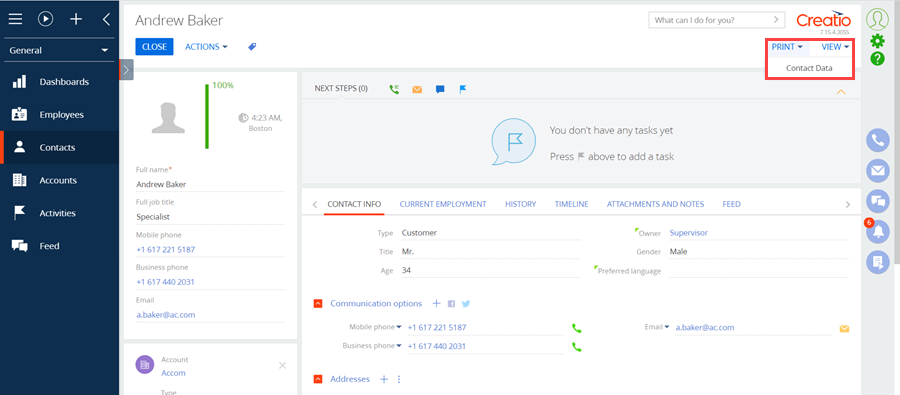Open the user profile avatar icon
900x395 pixels.
(877, 19)
